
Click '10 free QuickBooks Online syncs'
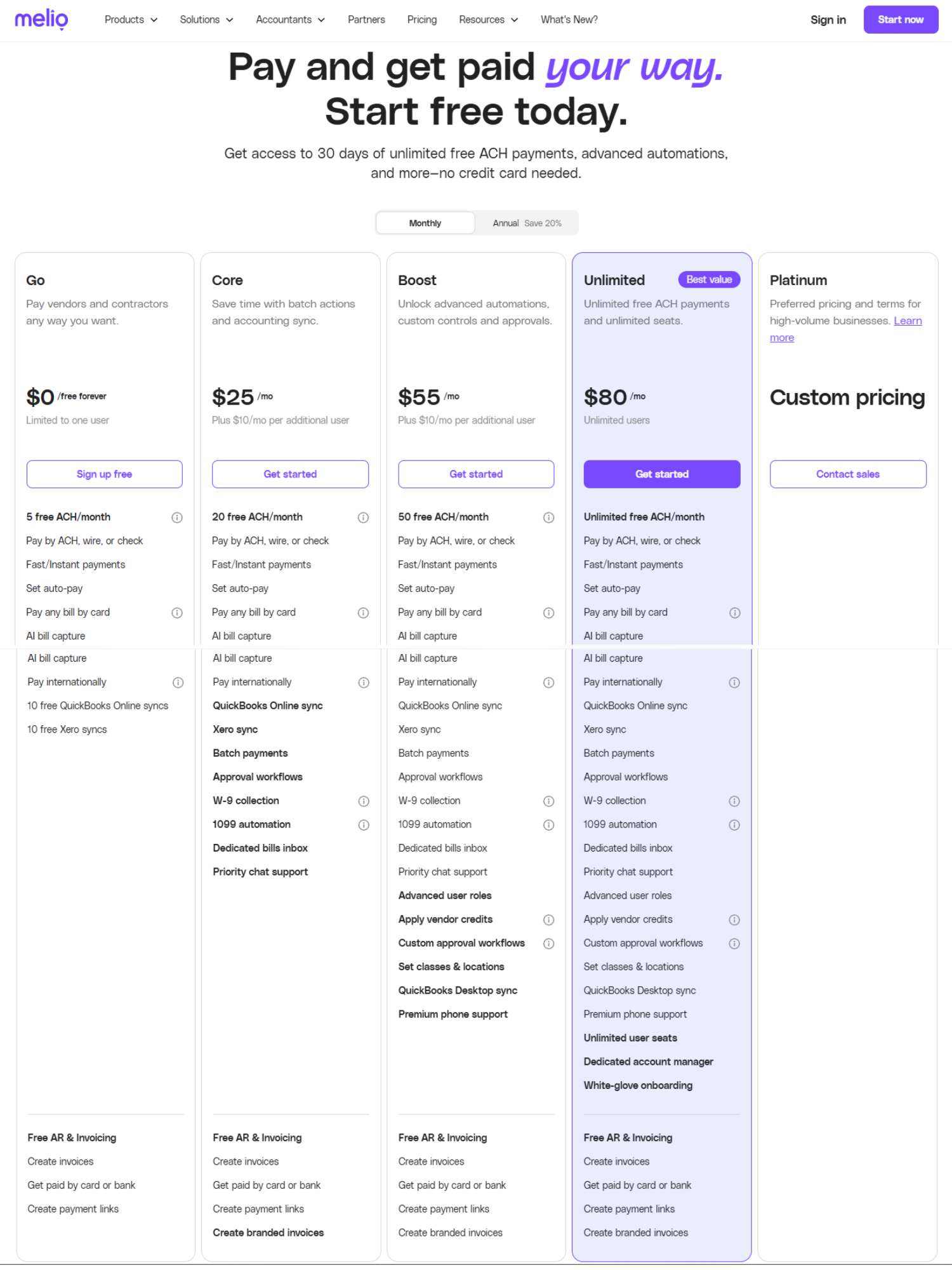coord(98,706)
